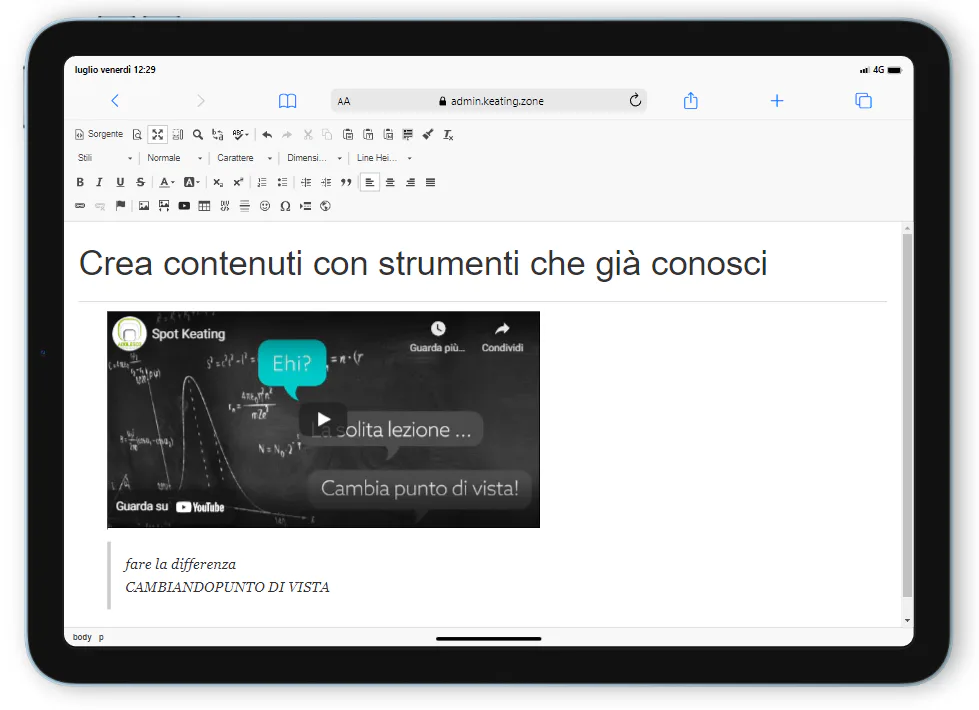Select the body element in path bar
The height and width of the screenshot is (710, 979).
[82, 637]
